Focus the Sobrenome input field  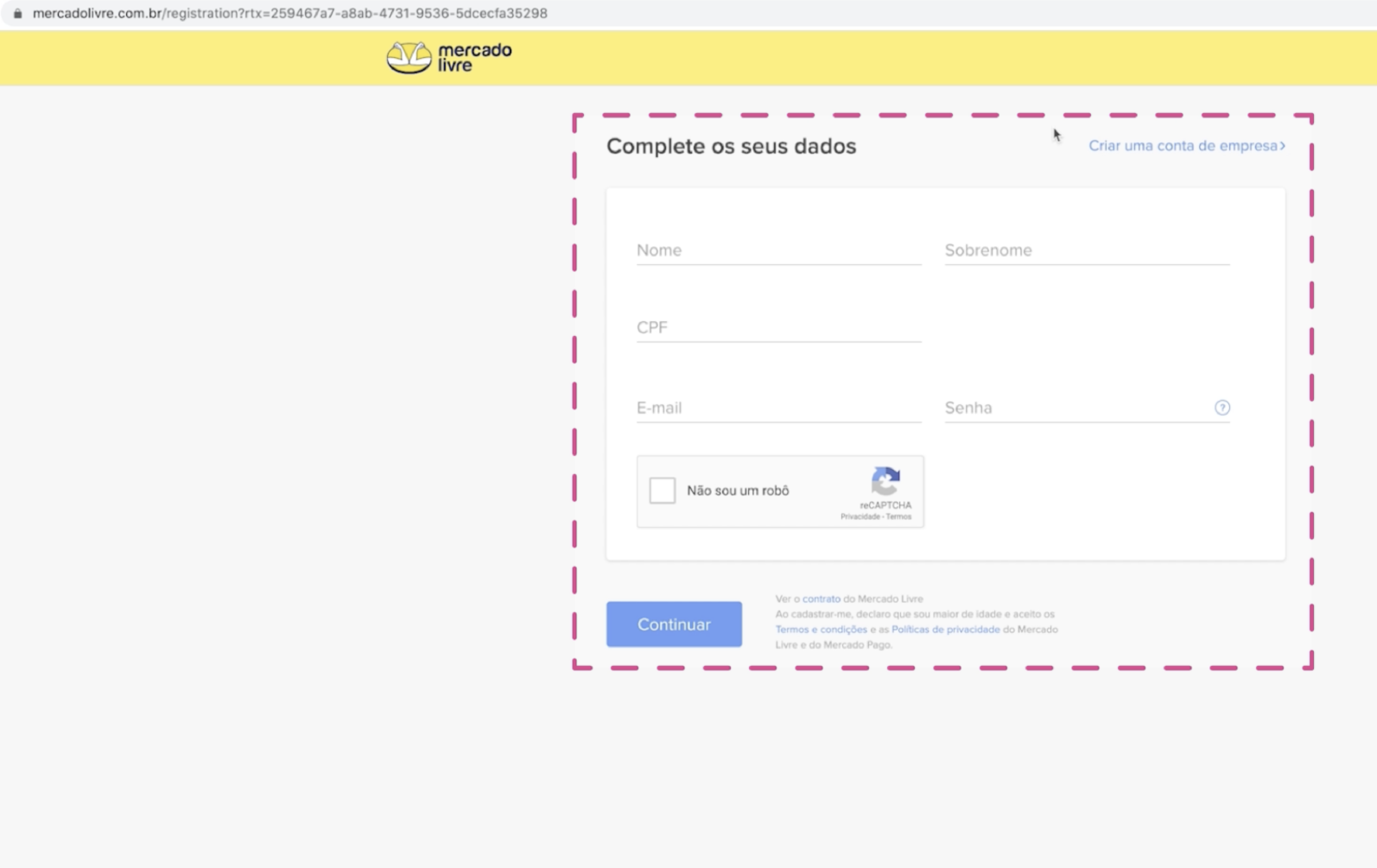click(1087, 250)
